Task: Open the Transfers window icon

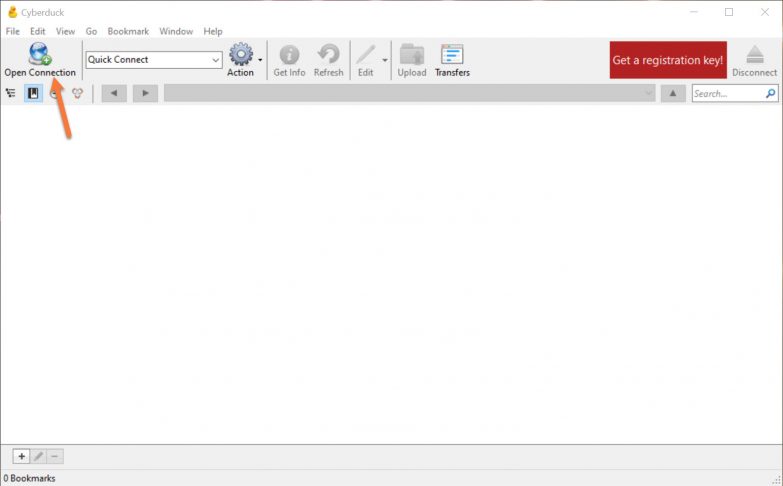Action: [x=452, y=55]
